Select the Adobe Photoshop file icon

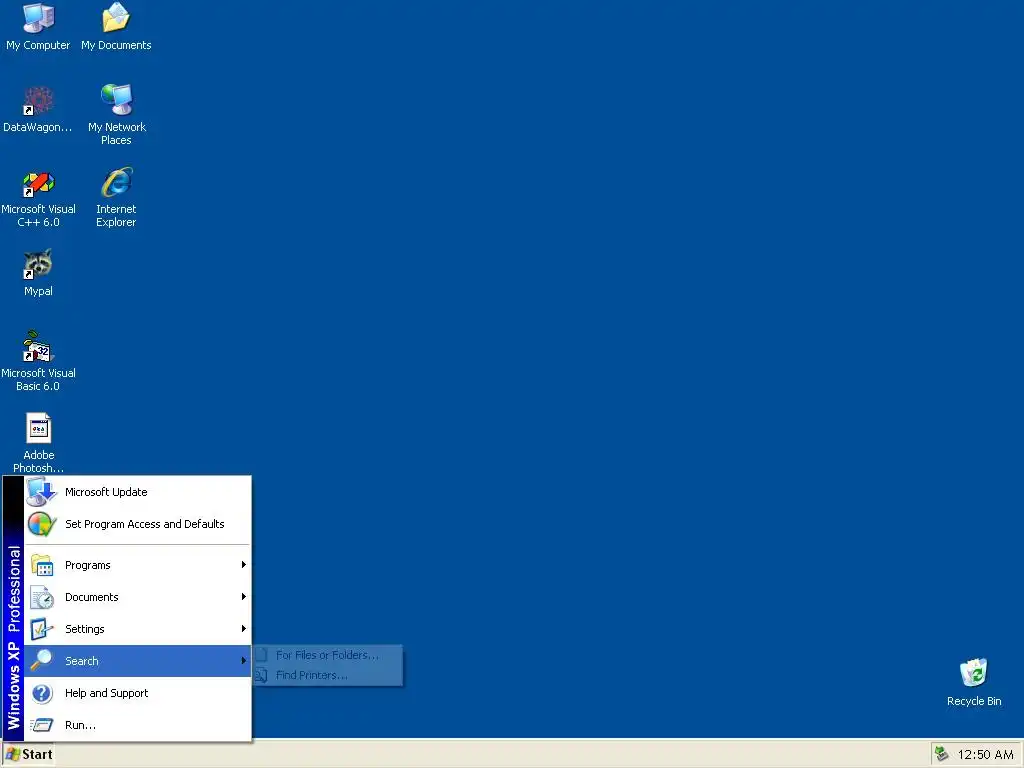(x=39, y=428)
